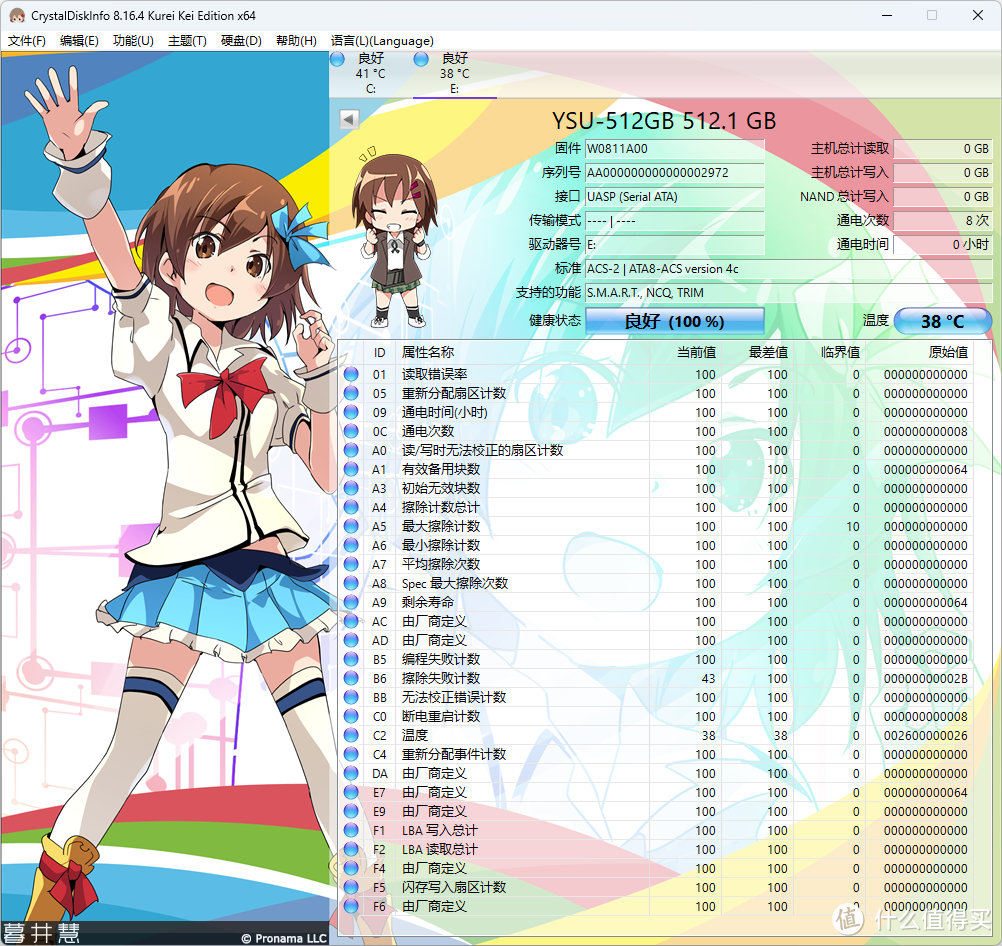Viewport: 1002px width, 946px height.
Task: Click the CrystalDiskInfo app icon in title bar
Action: click(15, 15)
